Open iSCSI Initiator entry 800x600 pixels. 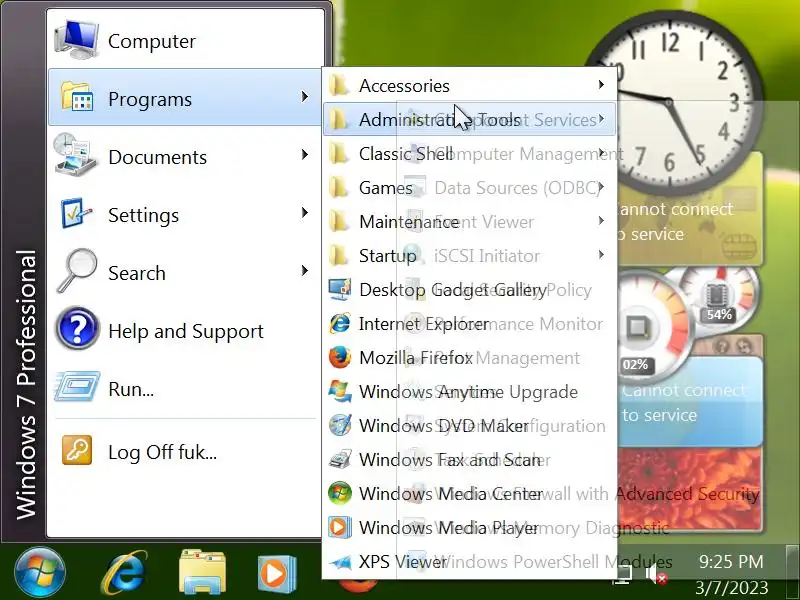click(x=487, y=256)
